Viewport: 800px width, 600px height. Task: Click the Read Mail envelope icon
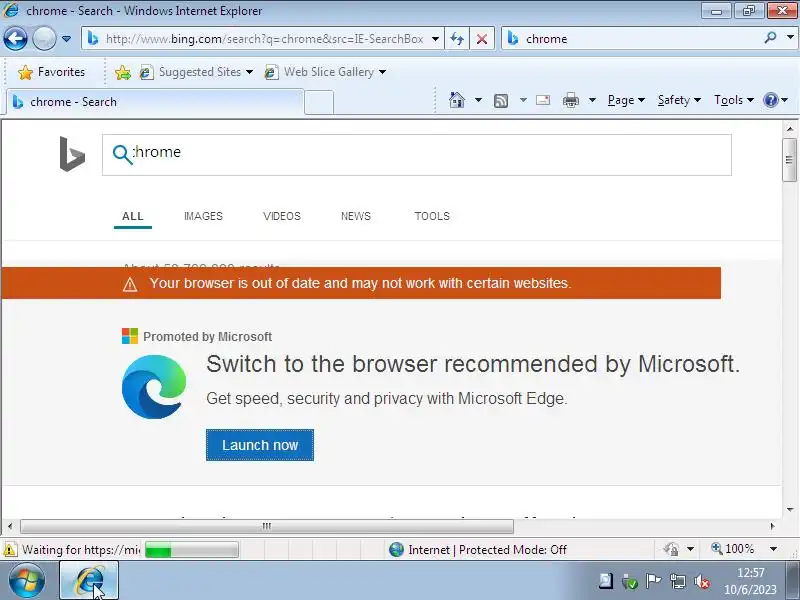coord(543,100)
